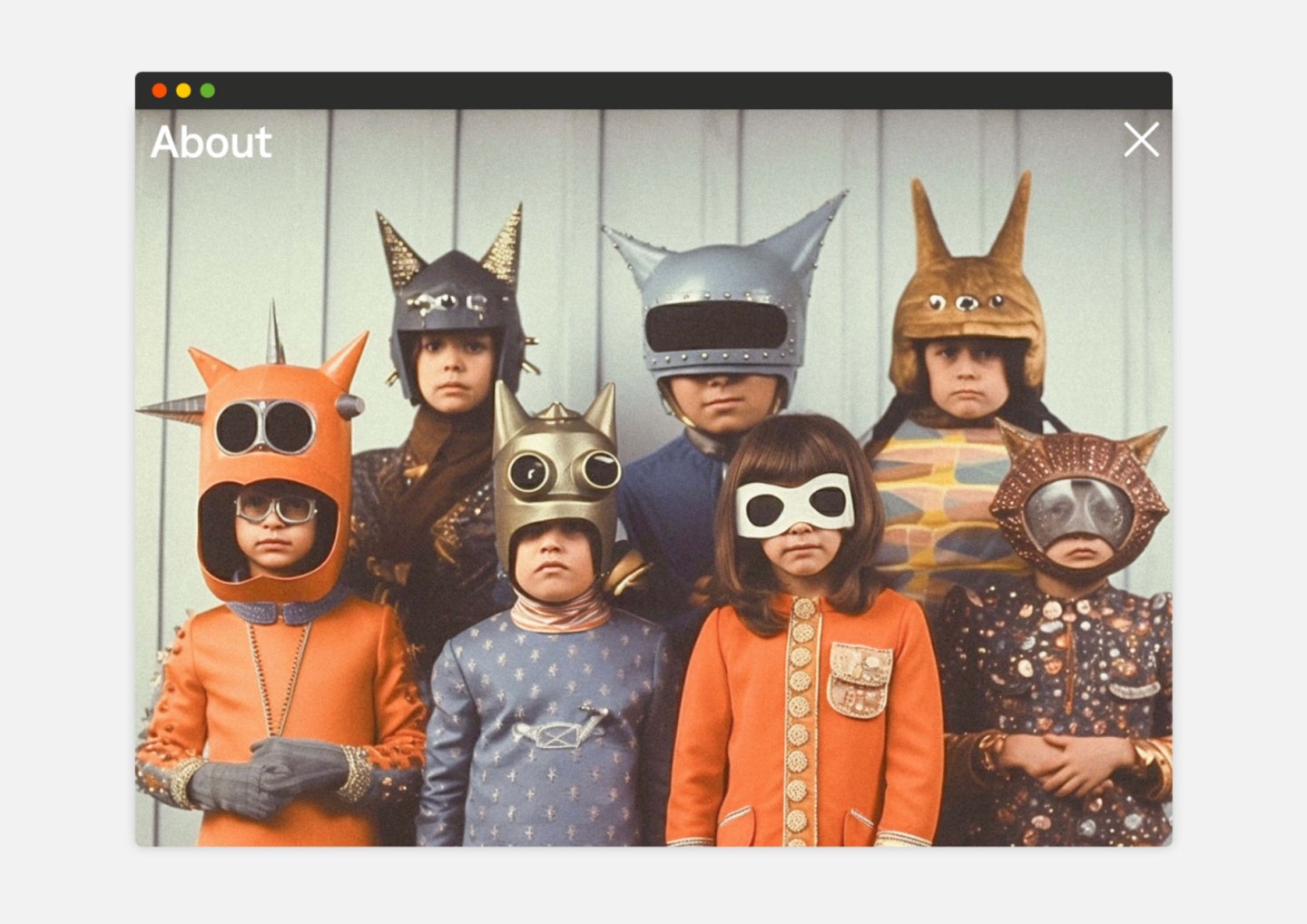Click the About heading text
Image resolution: width=1307 pixels, height=924 pixels.
211,143
